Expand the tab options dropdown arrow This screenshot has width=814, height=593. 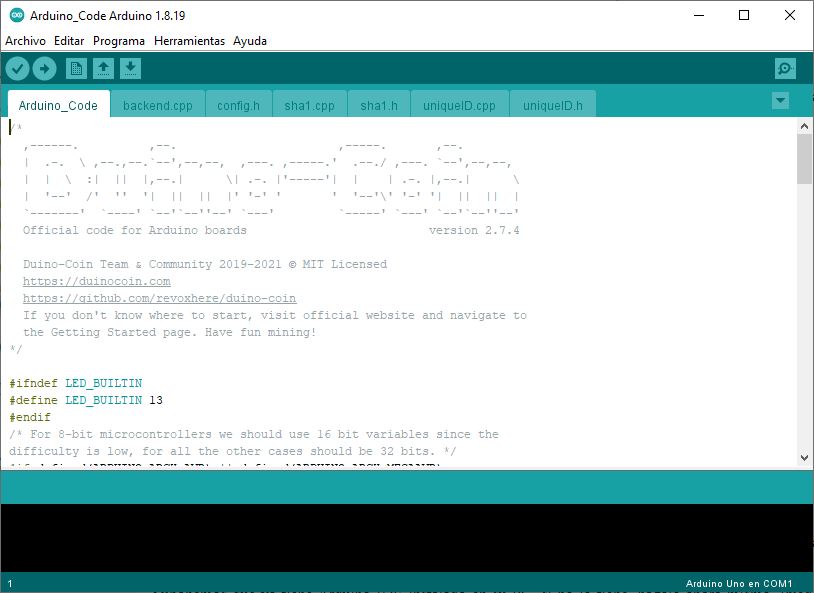point(780,100)
